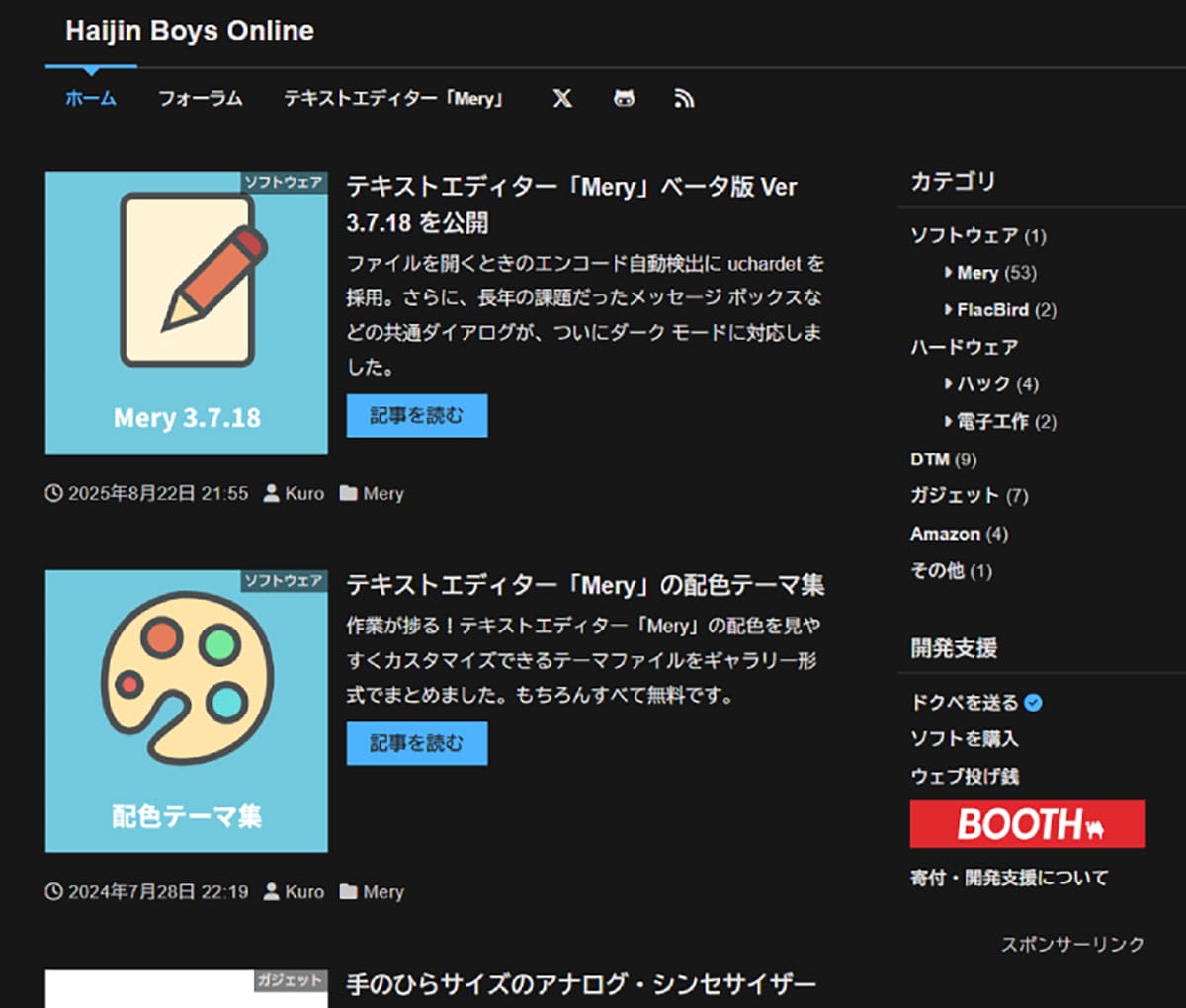Open the GitHub cat icon link
Screen dimensions: 1186x1008
[624, 98]
